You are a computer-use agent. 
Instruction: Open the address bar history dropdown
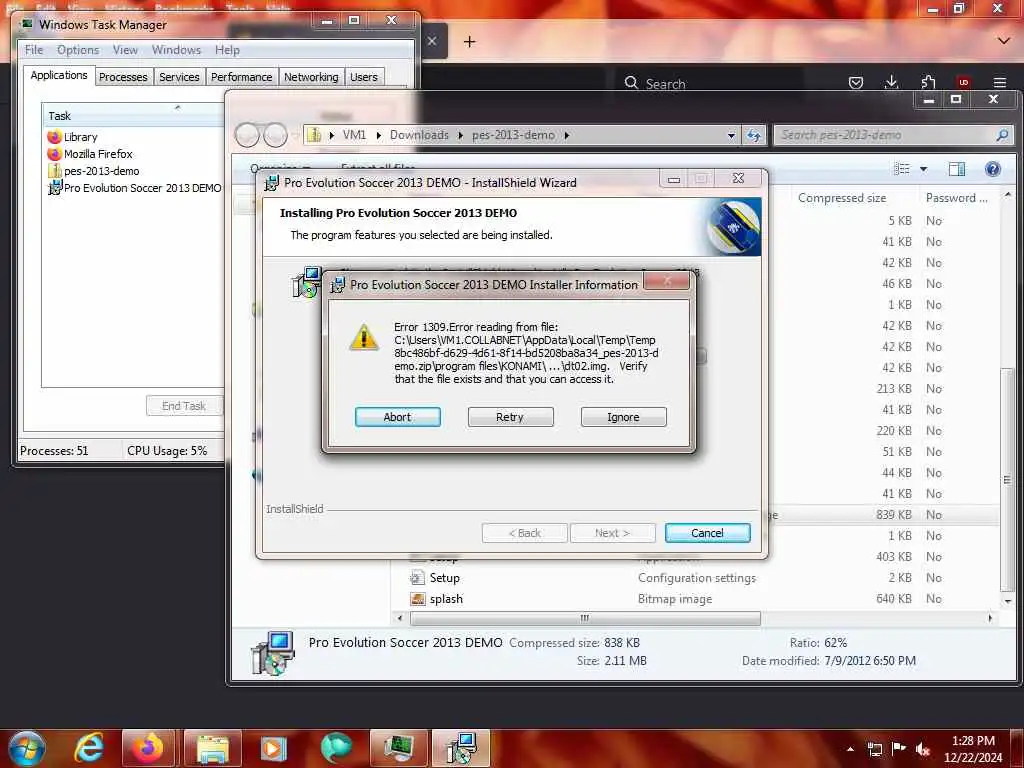pyautogui.click(x=731, y=135)
